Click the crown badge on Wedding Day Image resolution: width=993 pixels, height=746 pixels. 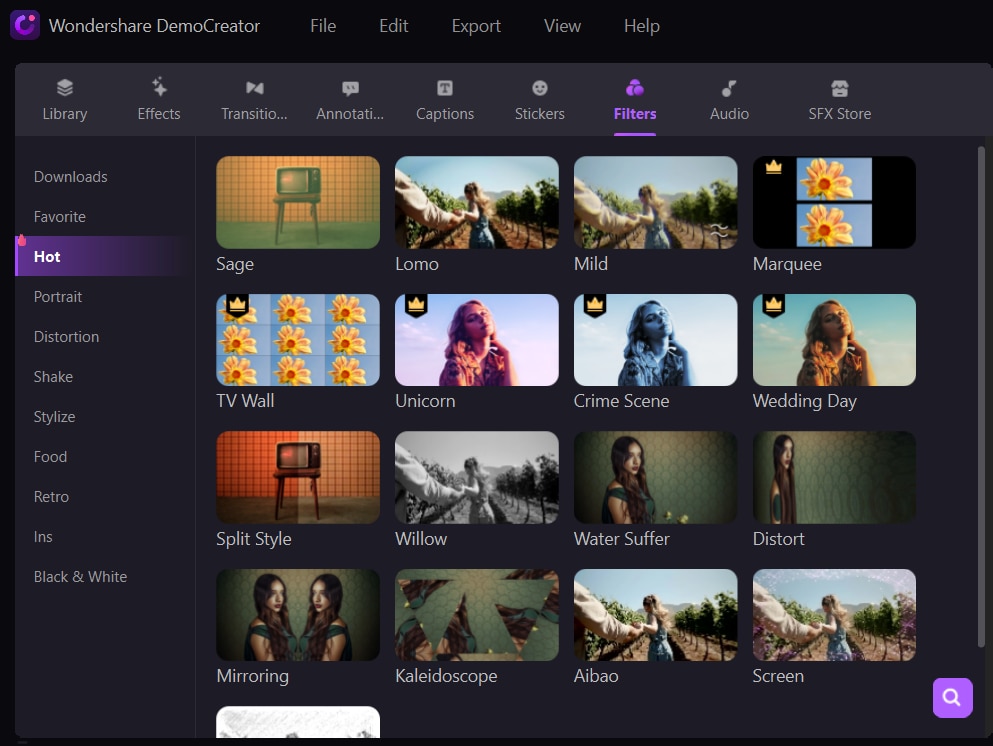pos(774,306)
